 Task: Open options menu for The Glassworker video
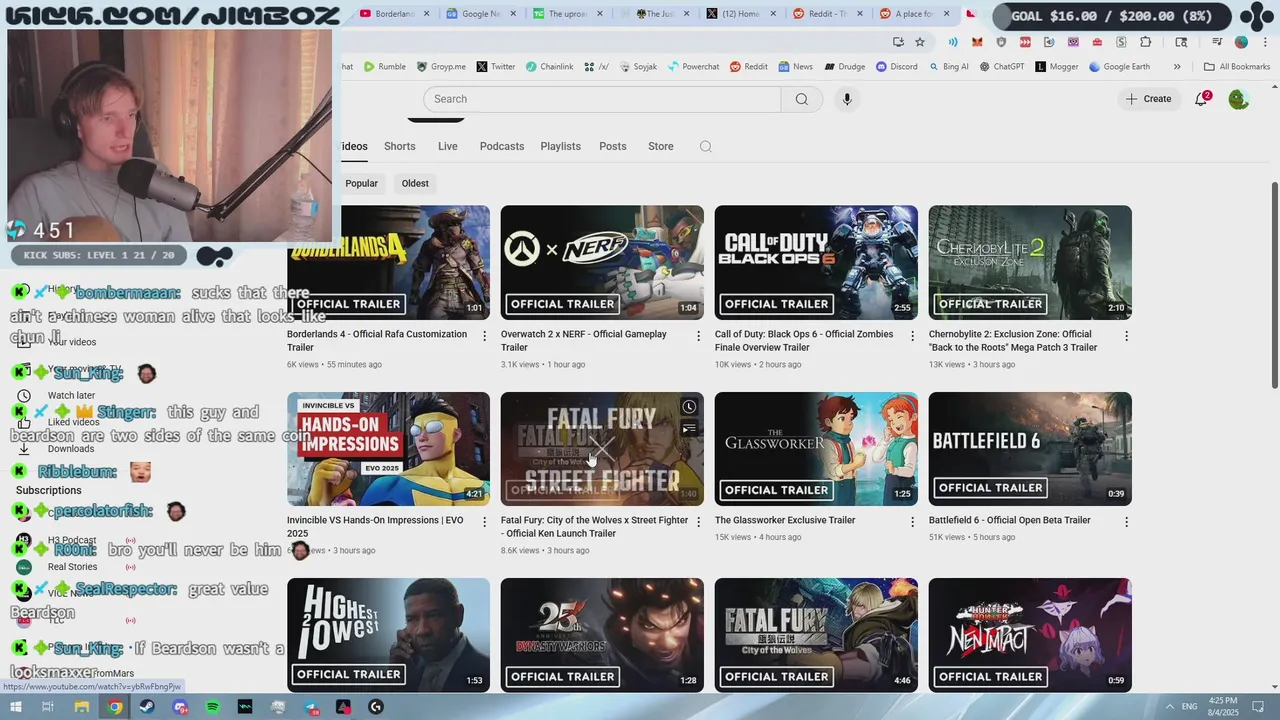912,522
